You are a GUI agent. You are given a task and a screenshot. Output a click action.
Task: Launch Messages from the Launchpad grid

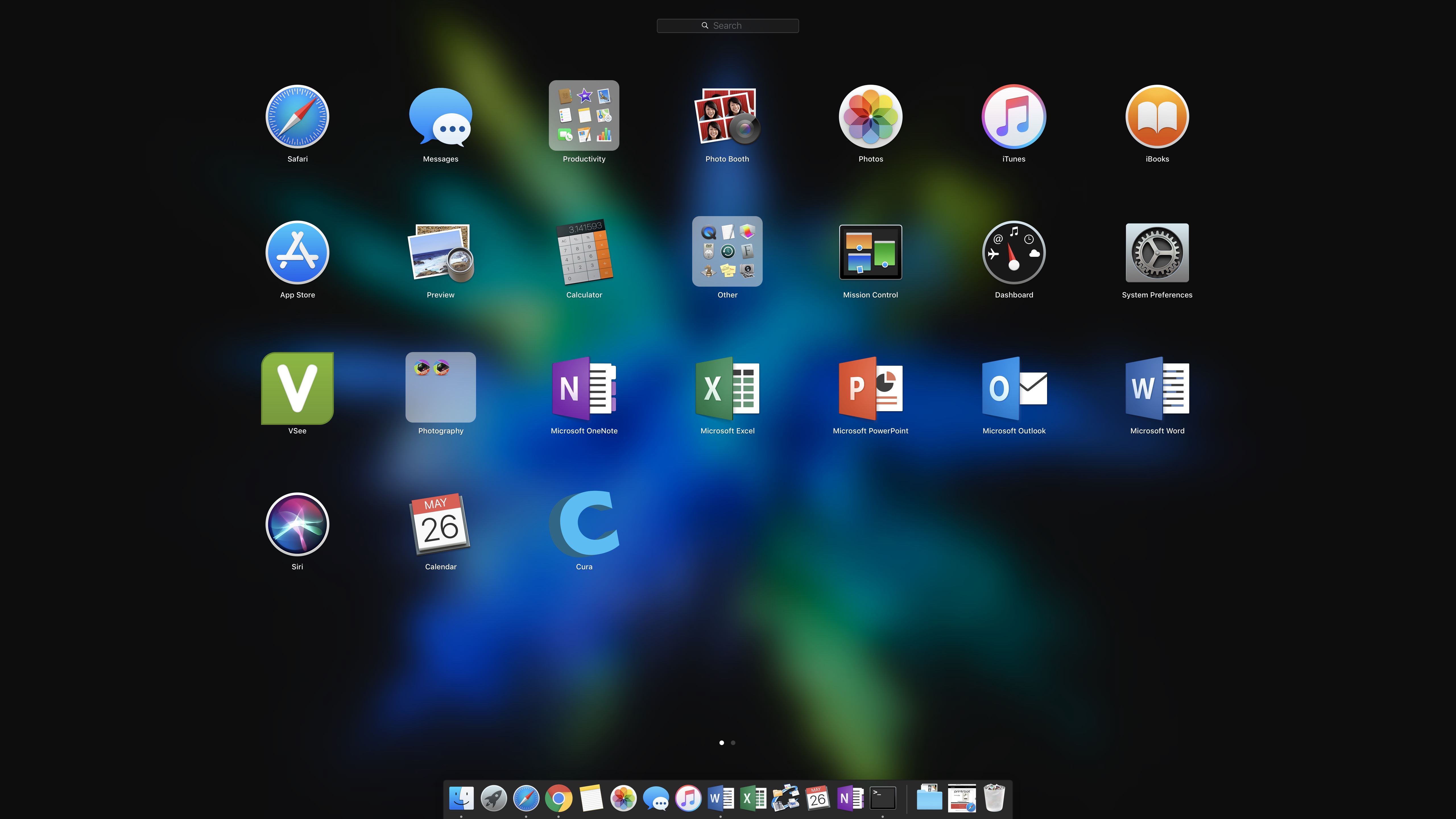[x=440, y=116]
